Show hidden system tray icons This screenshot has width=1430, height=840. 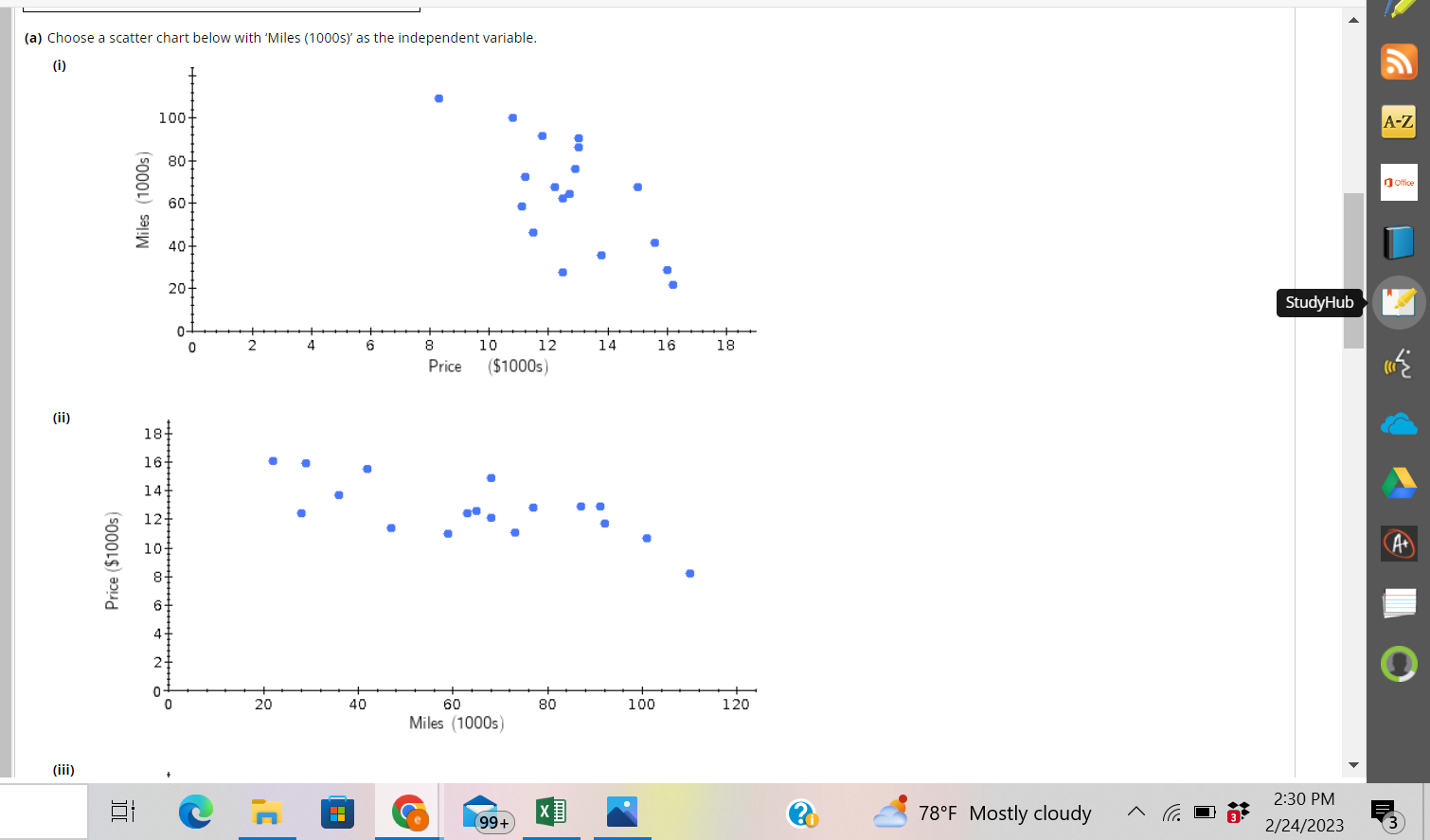pyautogui.click(x=1136, y=813)
